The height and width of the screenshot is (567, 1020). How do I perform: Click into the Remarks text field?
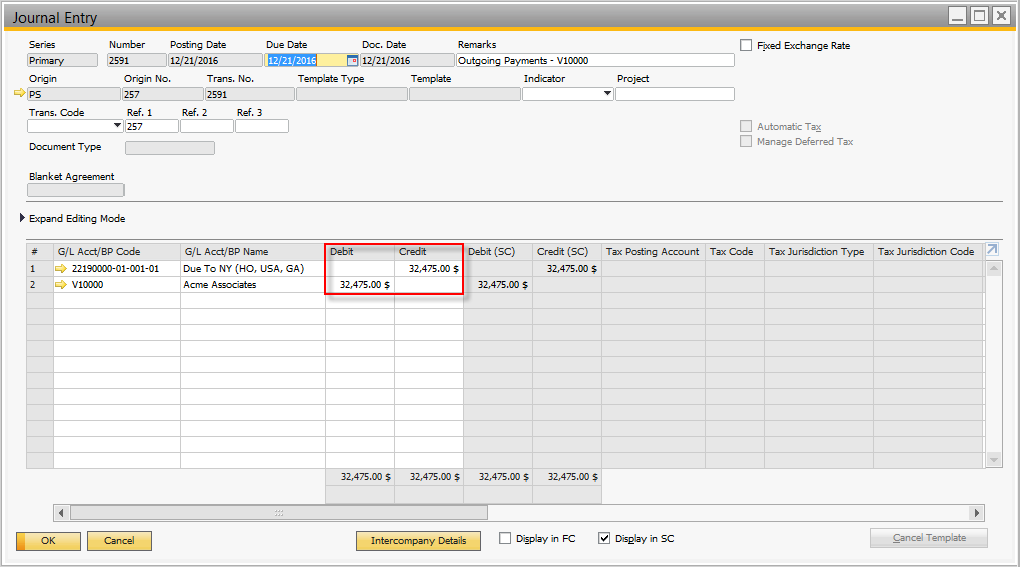click(595, 61)
